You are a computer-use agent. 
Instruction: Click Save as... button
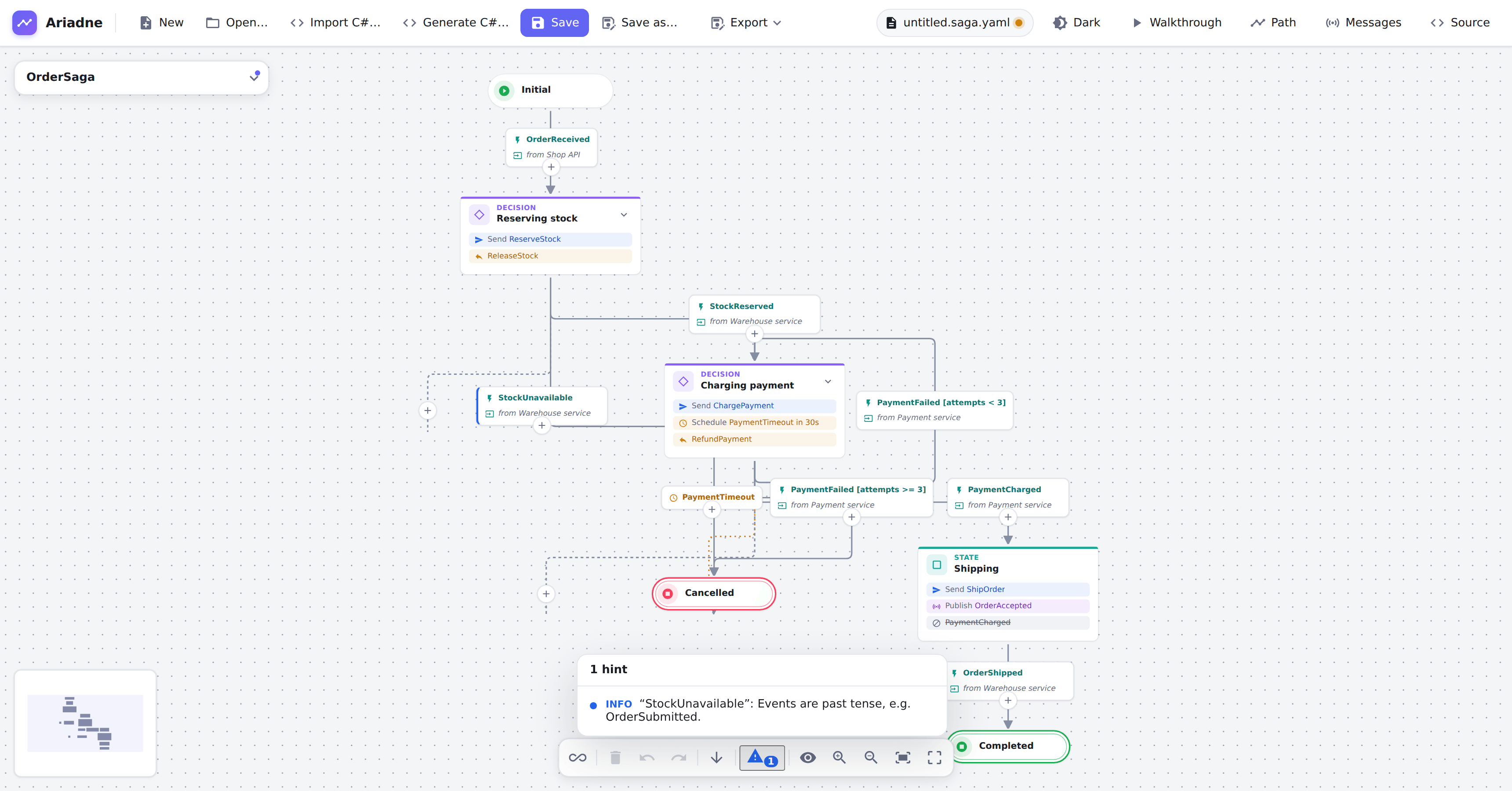(x=640, y=22)
